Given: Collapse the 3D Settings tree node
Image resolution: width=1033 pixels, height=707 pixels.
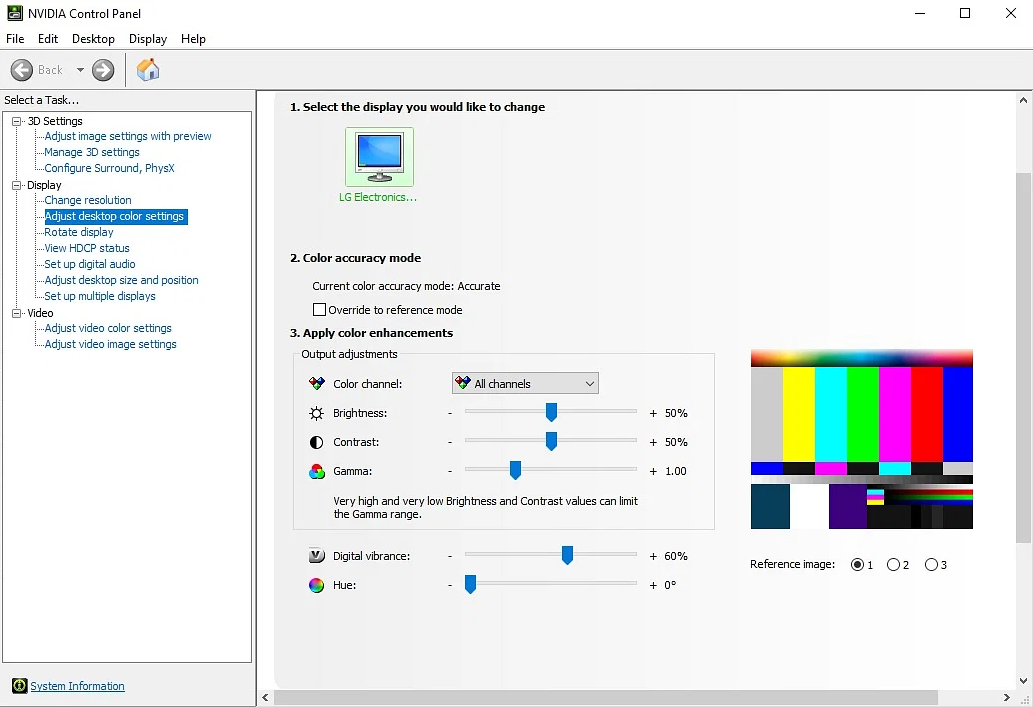Looking at the screenshot, I should [17, 121].
